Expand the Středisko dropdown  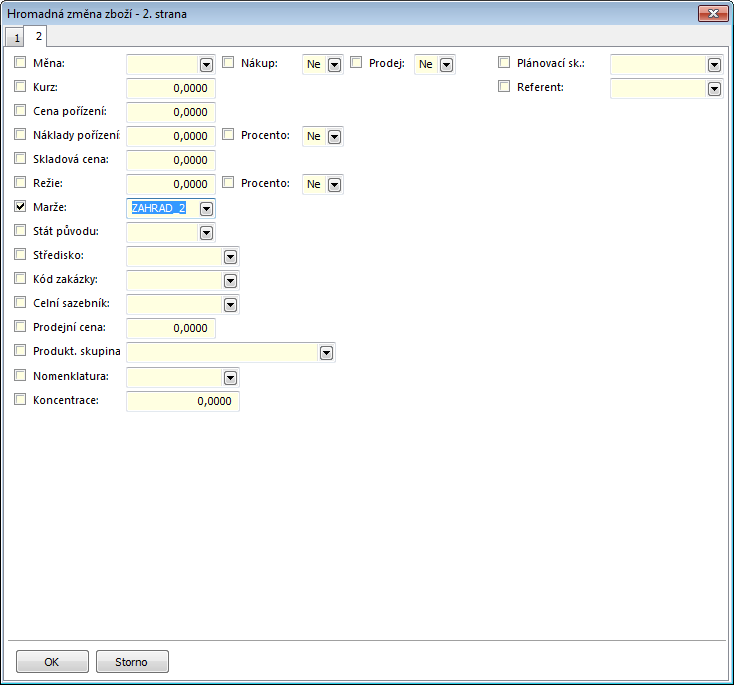(230, 257)
